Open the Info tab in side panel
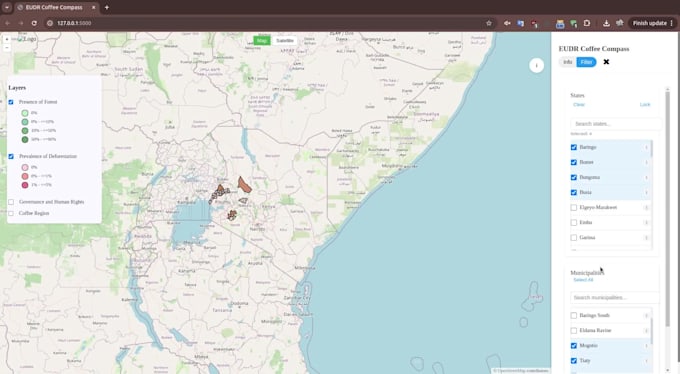Screen dimensions: 680x374 (x=568, y=62)
